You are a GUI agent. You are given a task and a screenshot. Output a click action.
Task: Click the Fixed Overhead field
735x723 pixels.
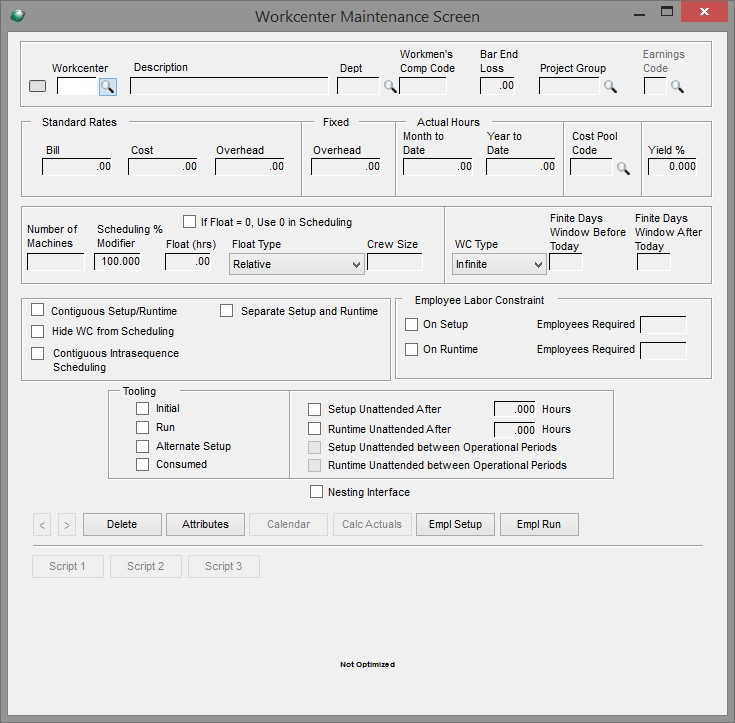[346, 167]
